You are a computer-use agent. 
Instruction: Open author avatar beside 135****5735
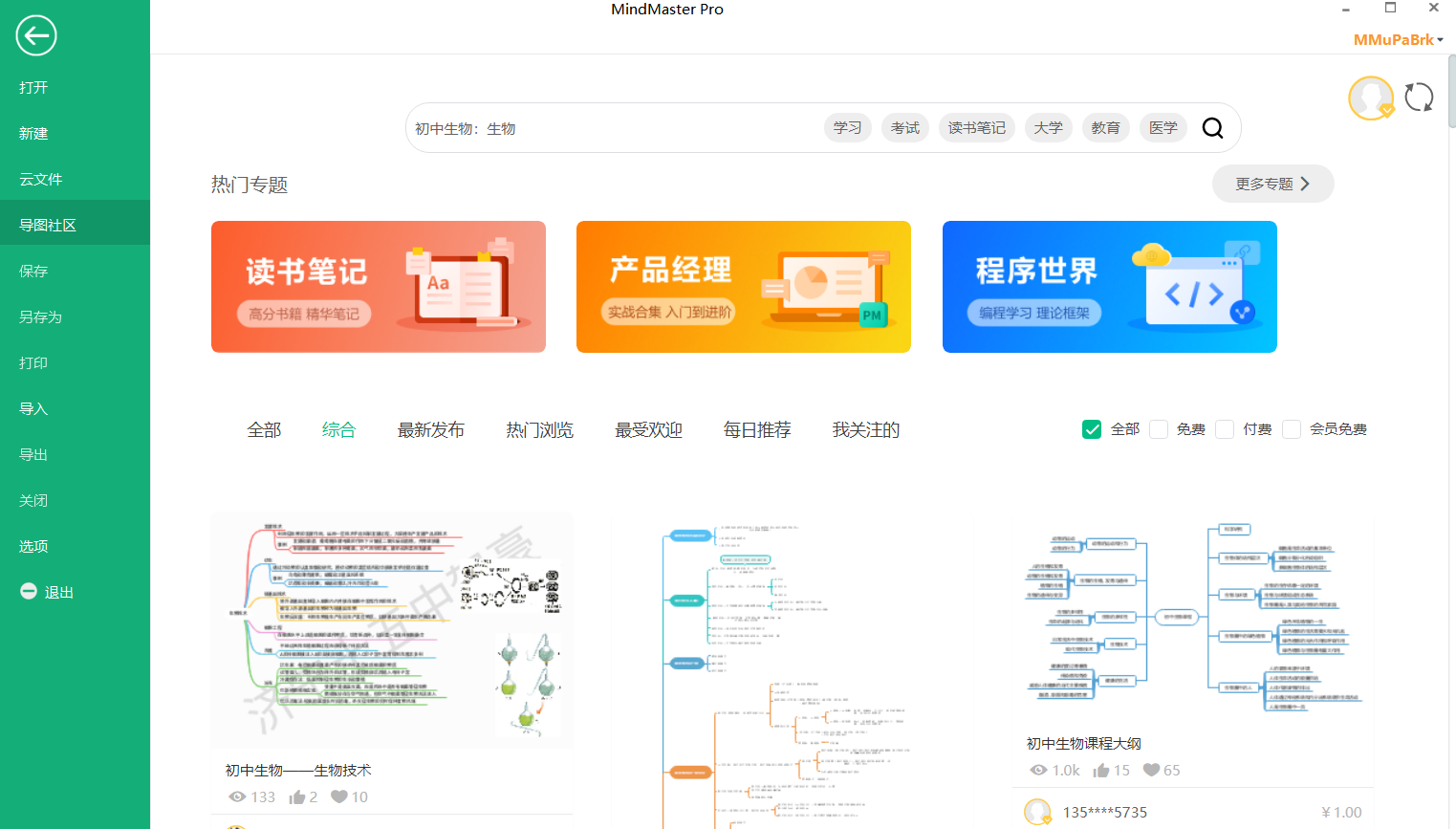1037,812
